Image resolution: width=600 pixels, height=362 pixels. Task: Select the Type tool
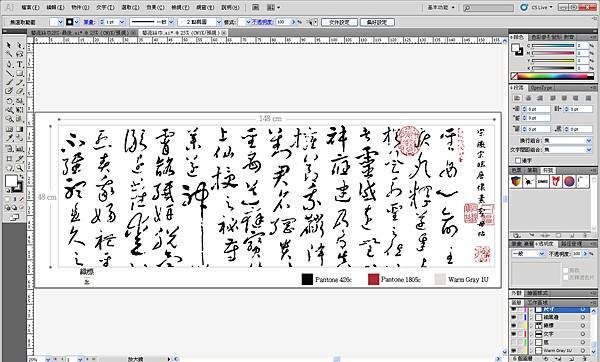coord(20,64)
